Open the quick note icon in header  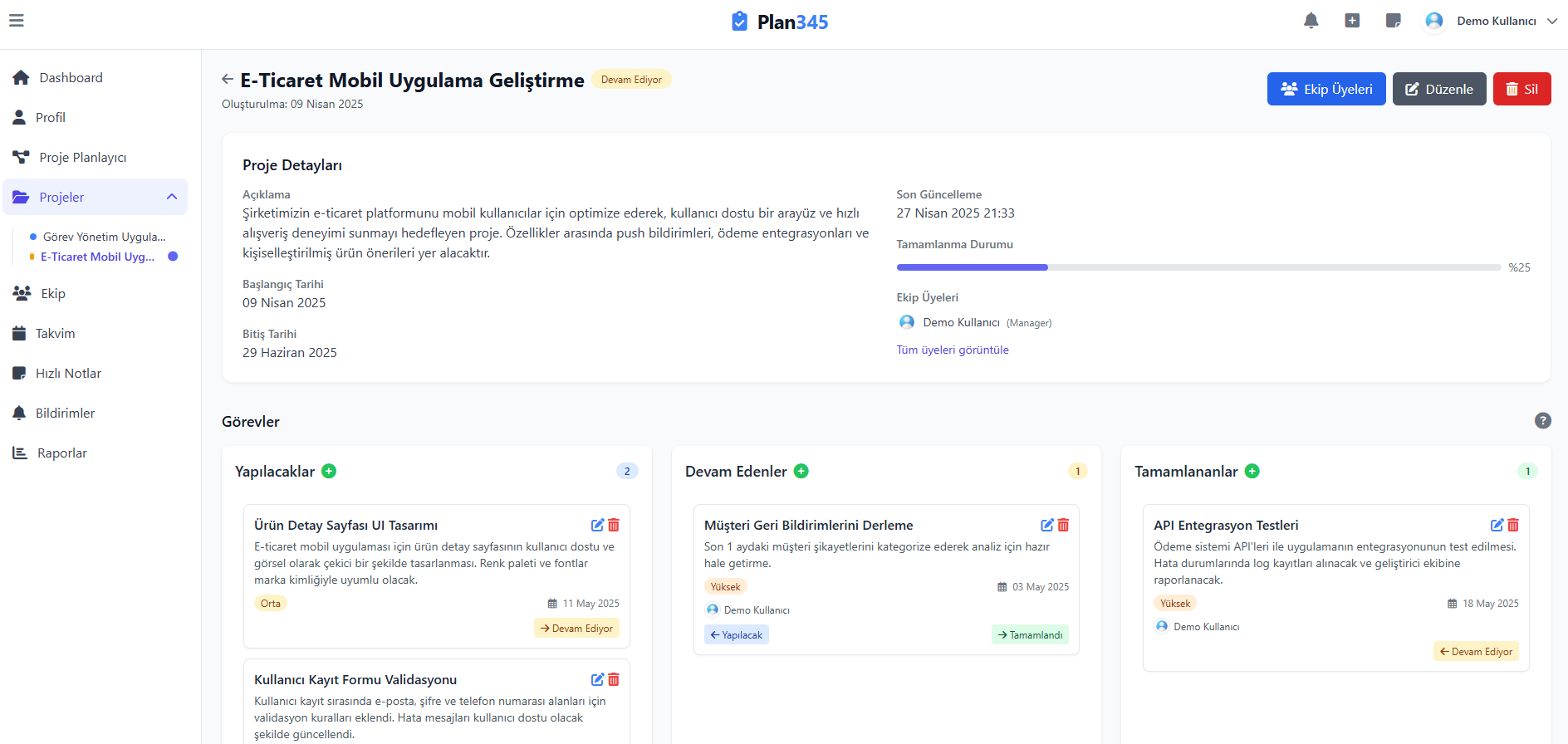[x=1394, y=21]
